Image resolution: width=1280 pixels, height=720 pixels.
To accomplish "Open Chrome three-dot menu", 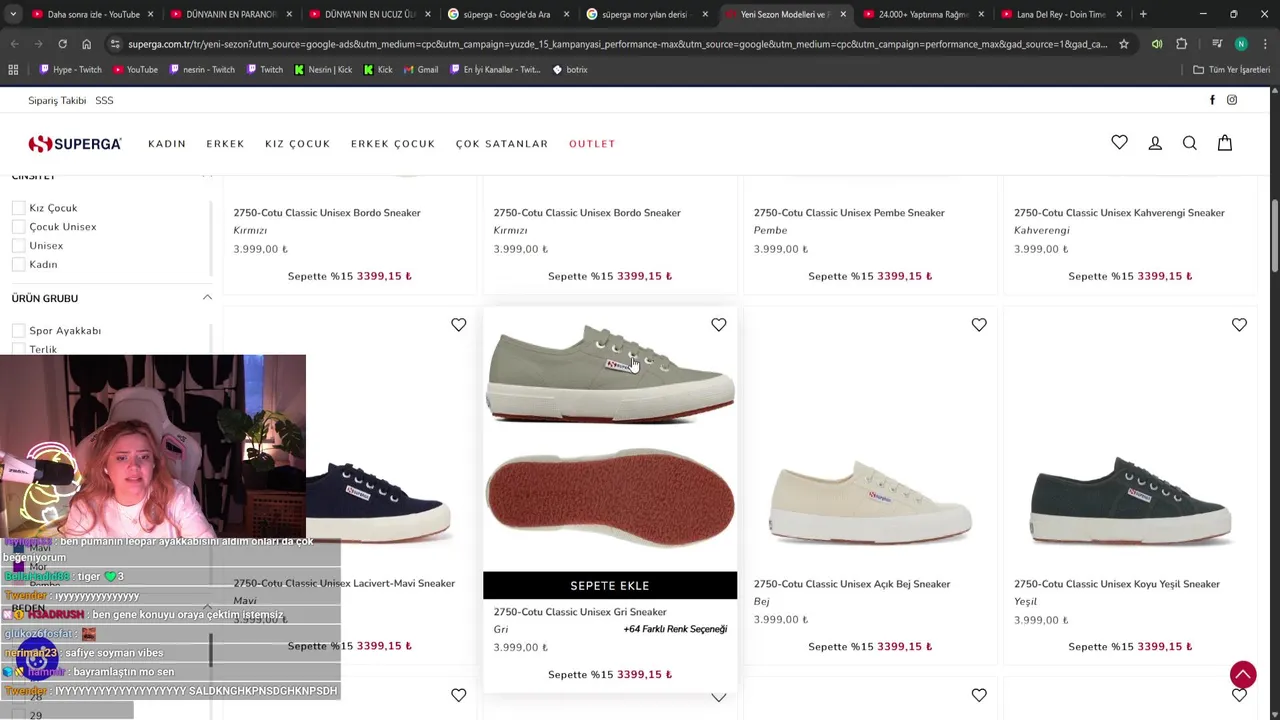I will tap(1265, 44).
